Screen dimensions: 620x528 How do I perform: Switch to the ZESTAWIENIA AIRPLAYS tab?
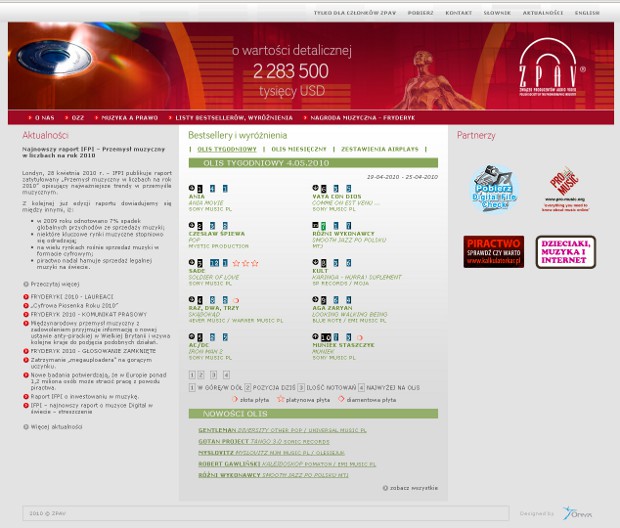380,149
